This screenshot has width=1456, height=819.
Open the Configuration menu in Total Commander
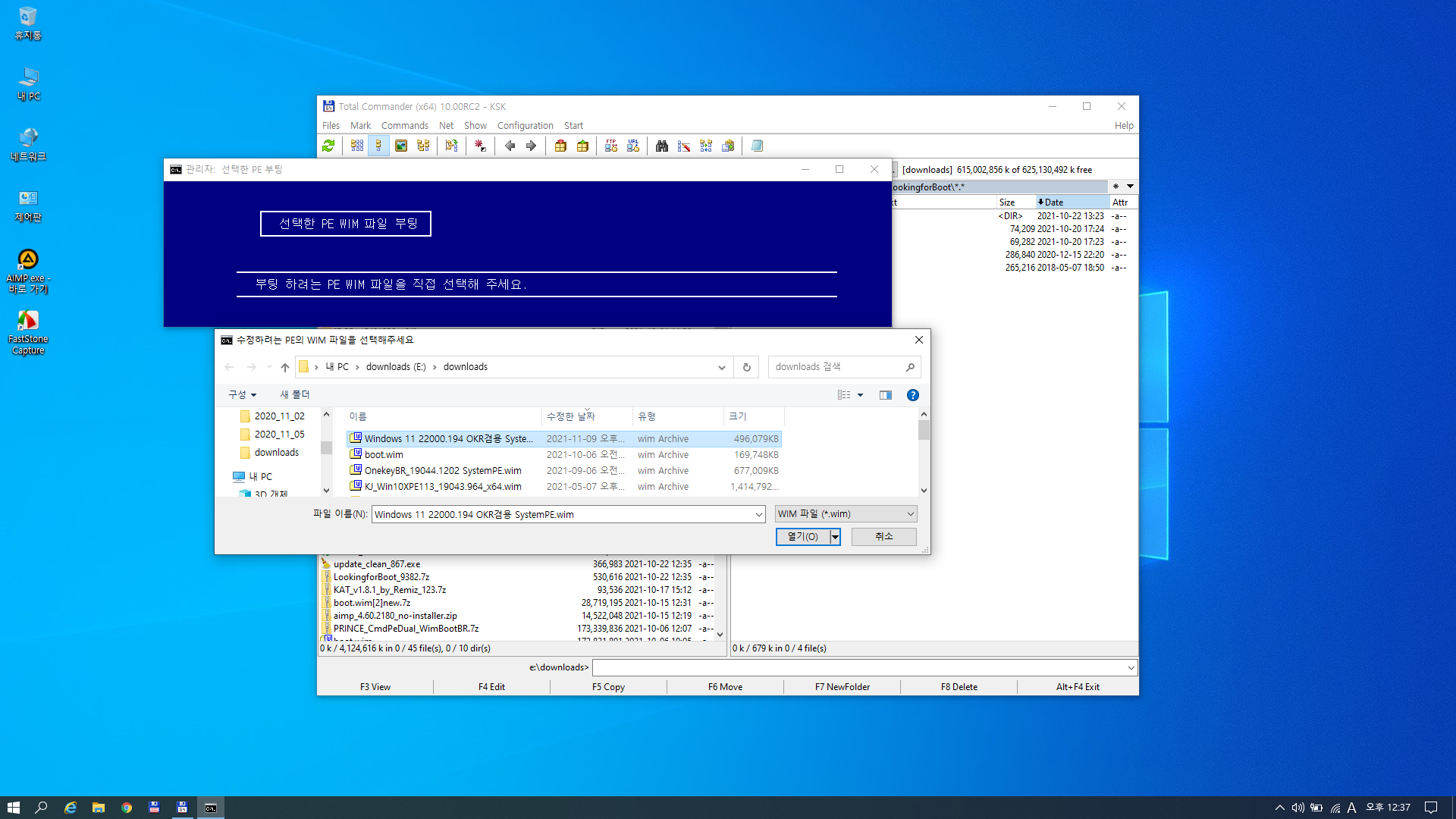pyautogui.click(x=526, y=126)
